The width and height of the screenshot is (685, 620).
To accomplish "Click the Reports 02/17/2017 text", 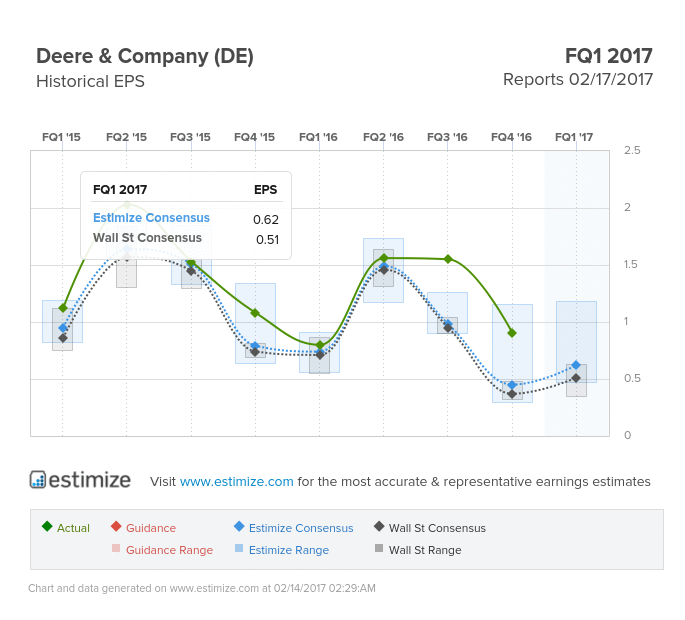I will 578,80.
